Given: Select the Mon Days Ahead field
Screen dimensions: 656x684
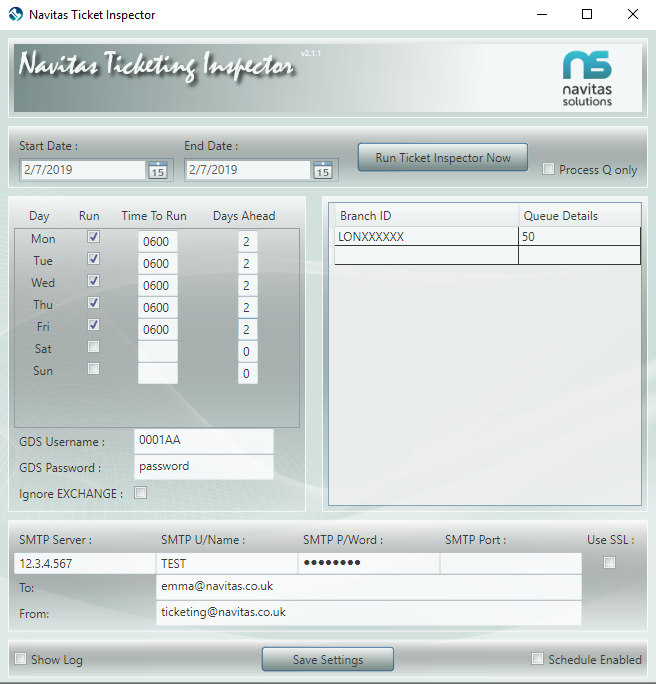Looking at the screenshot, I should tap(248, 242).
